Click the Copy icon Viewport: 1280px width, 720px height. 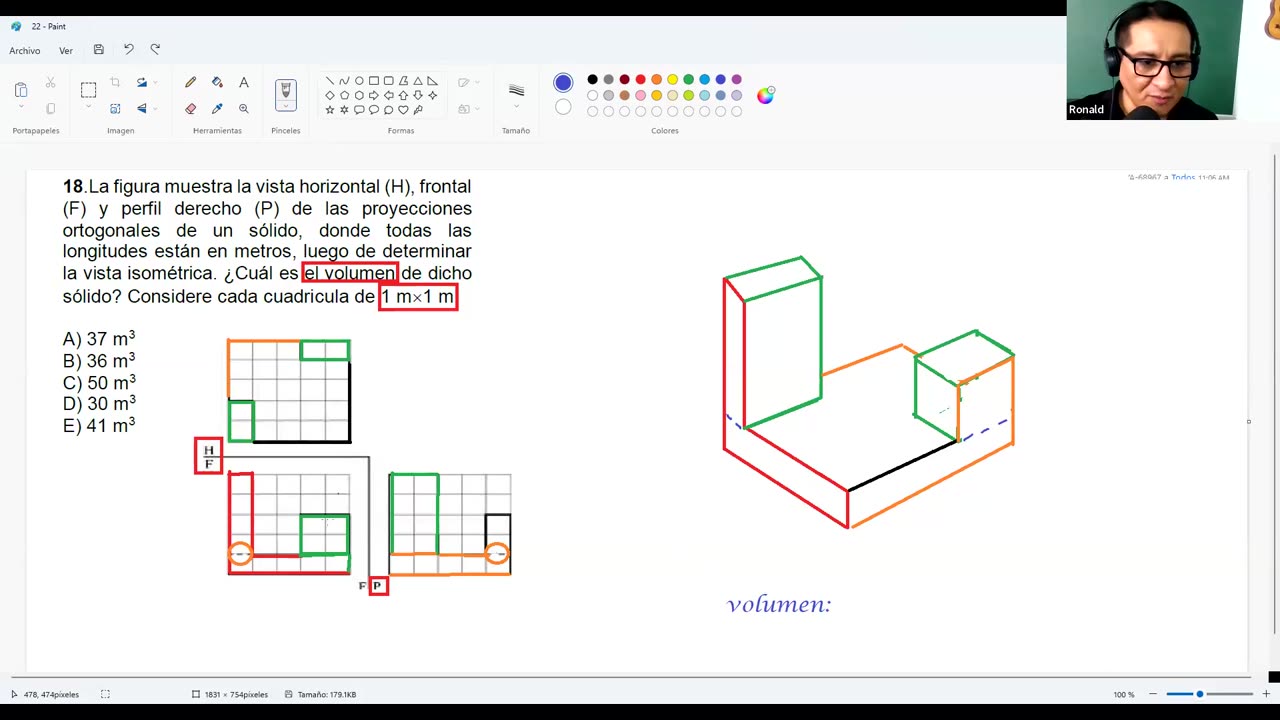[x=50, y=108]
